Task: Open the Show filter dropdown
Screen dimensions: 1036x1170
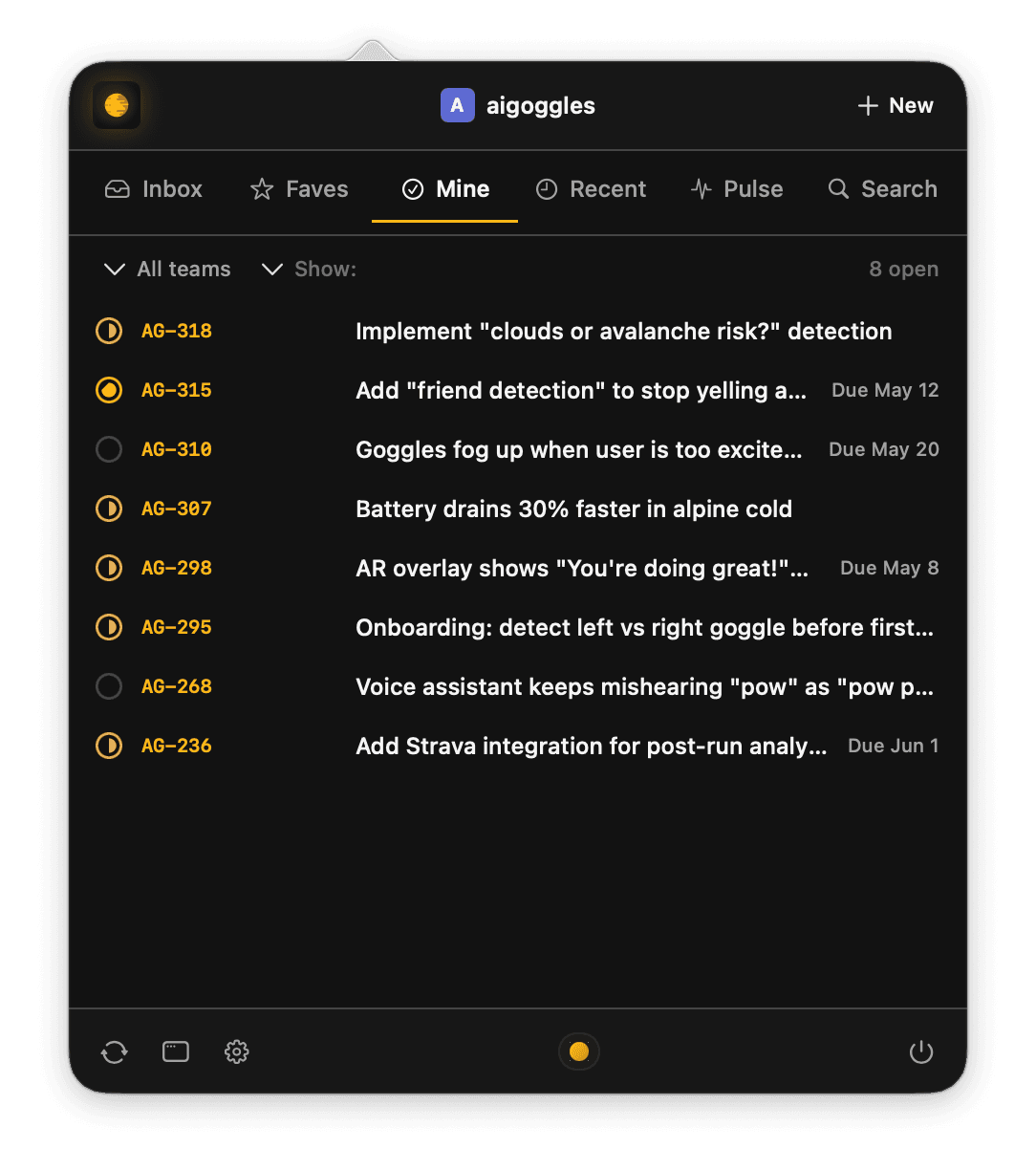Action: pyautogui.click(x=309, y=270)
